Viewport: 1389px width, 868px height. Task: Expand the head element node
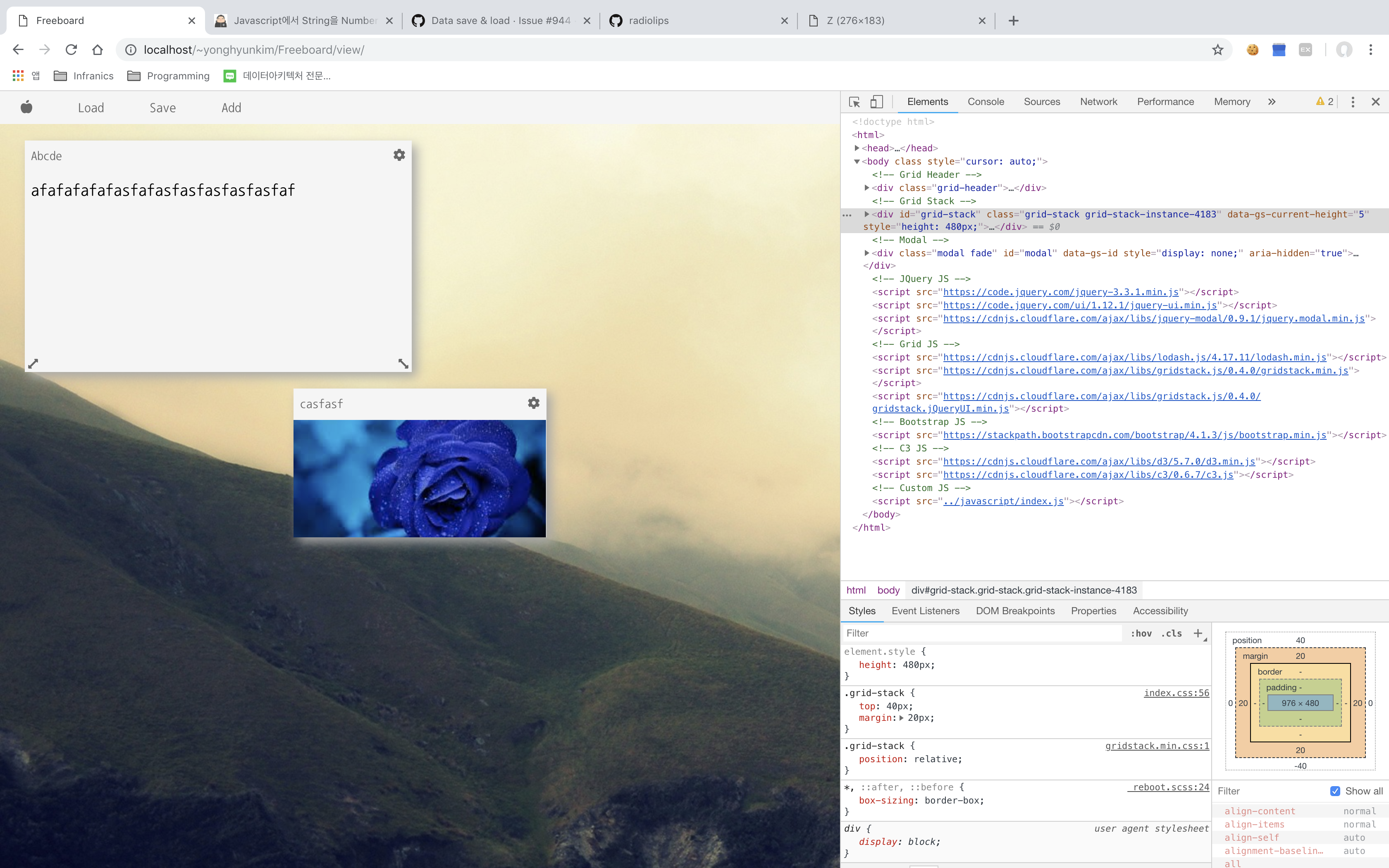857,148
